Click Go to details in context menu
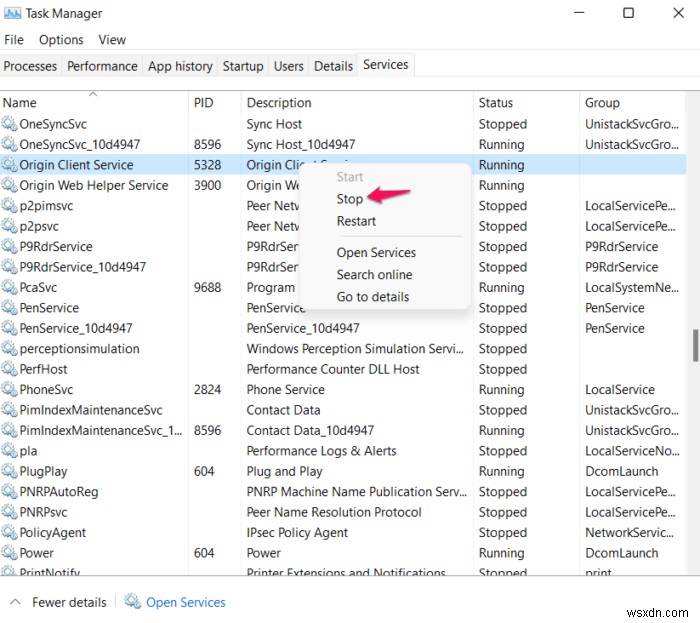The width and height of the screenshot is (700, 623). [x=373, y=296]
